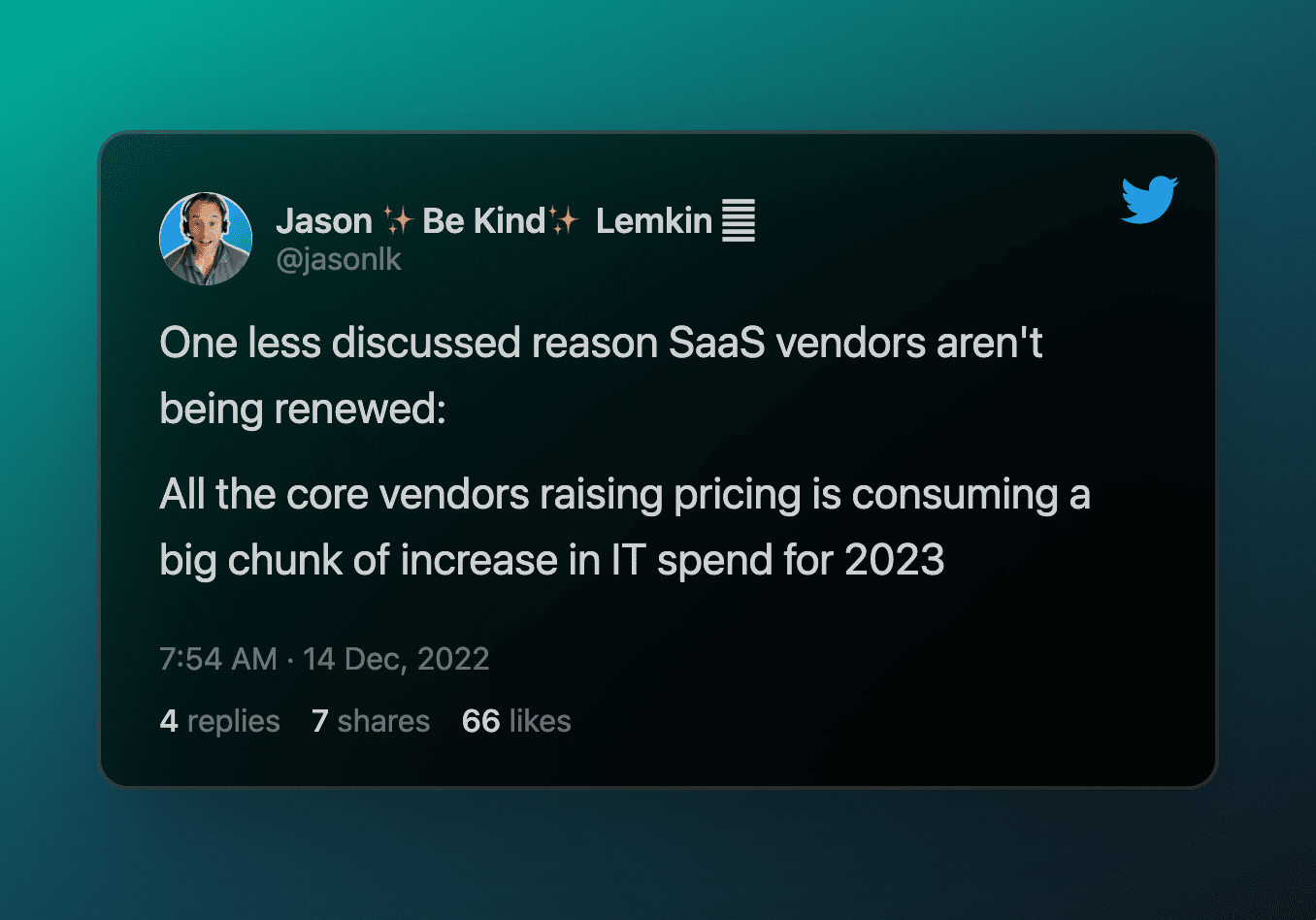Click the word "SaaS" in the tweet

(x=717, y=344)
